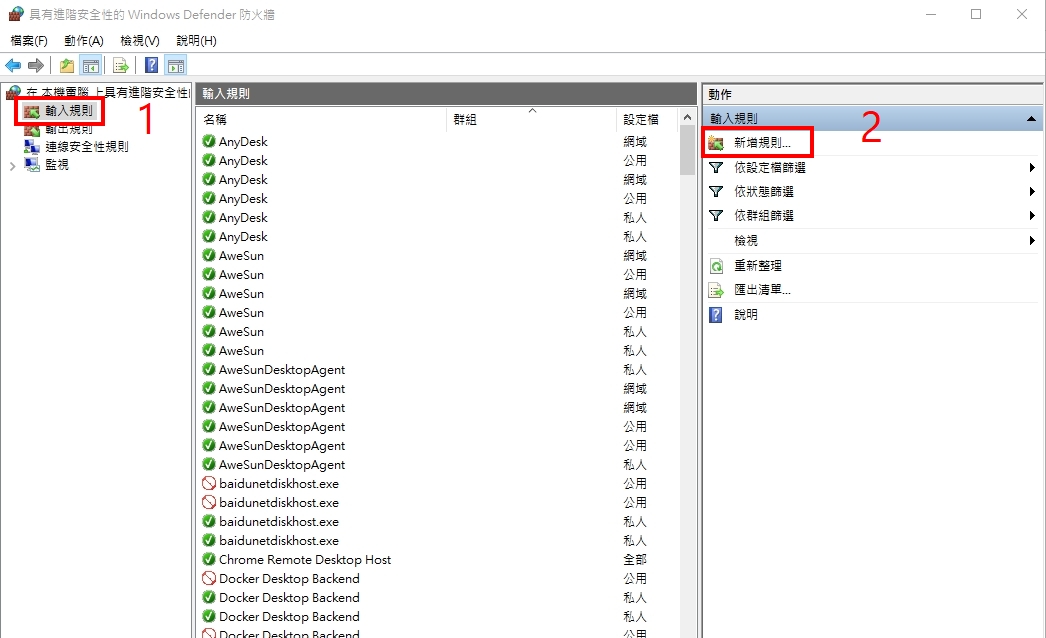Screen dimensions: 1046x638
Task: Open the 動作(A) menu
Action: click(x=83, y=41)
